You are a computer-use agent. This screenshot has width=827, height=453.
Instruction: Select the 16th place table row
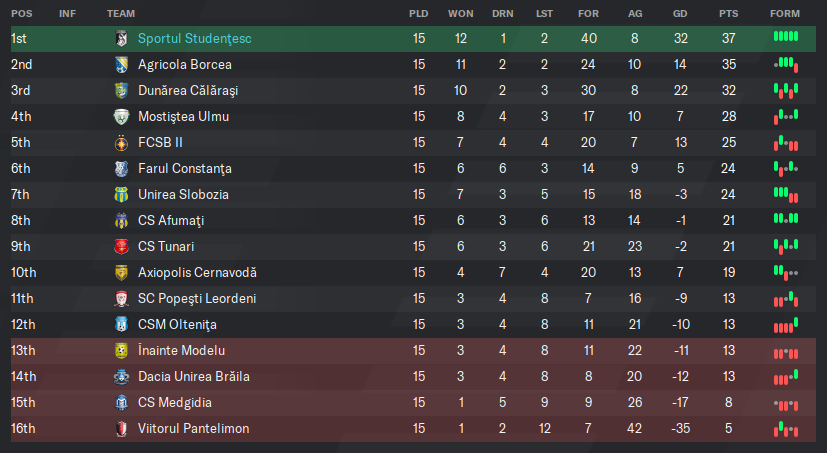point(413,429)
